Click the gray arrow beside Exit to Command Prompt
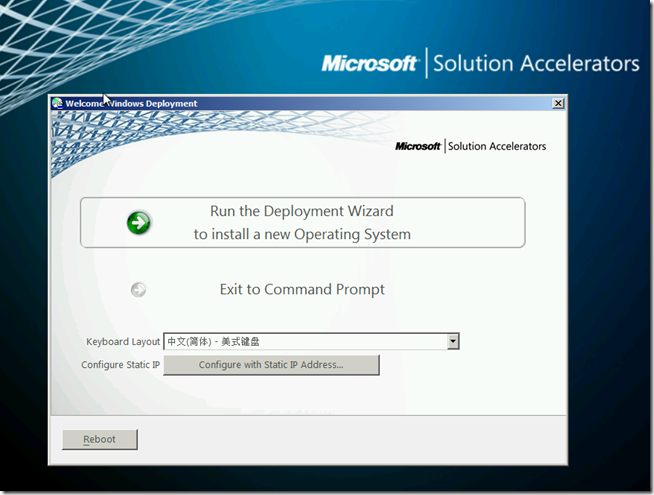Screen dimensions: 654x495 click(x=138, y=289)
